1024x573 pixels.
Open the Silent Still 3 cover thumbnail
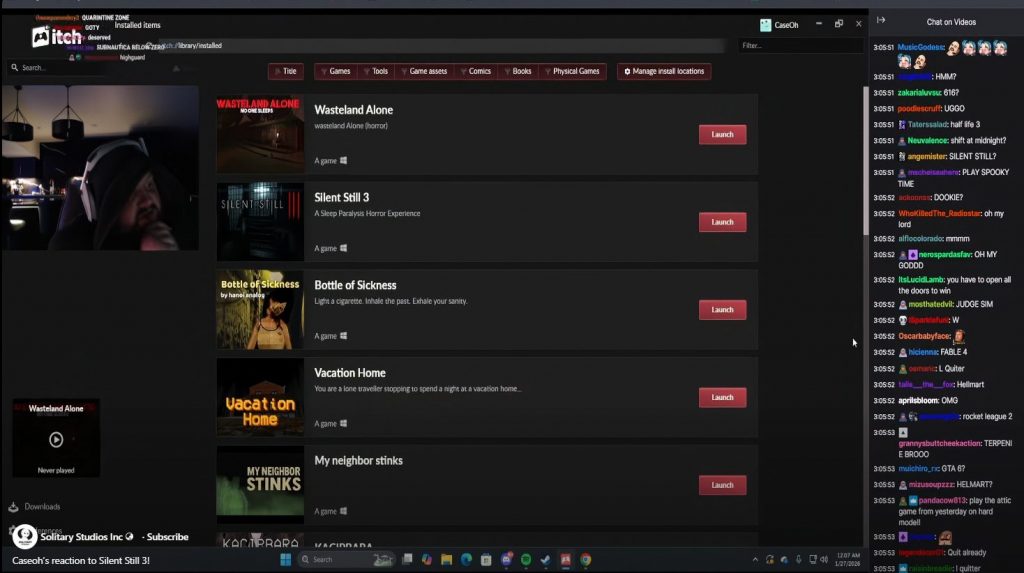point(260,221)
